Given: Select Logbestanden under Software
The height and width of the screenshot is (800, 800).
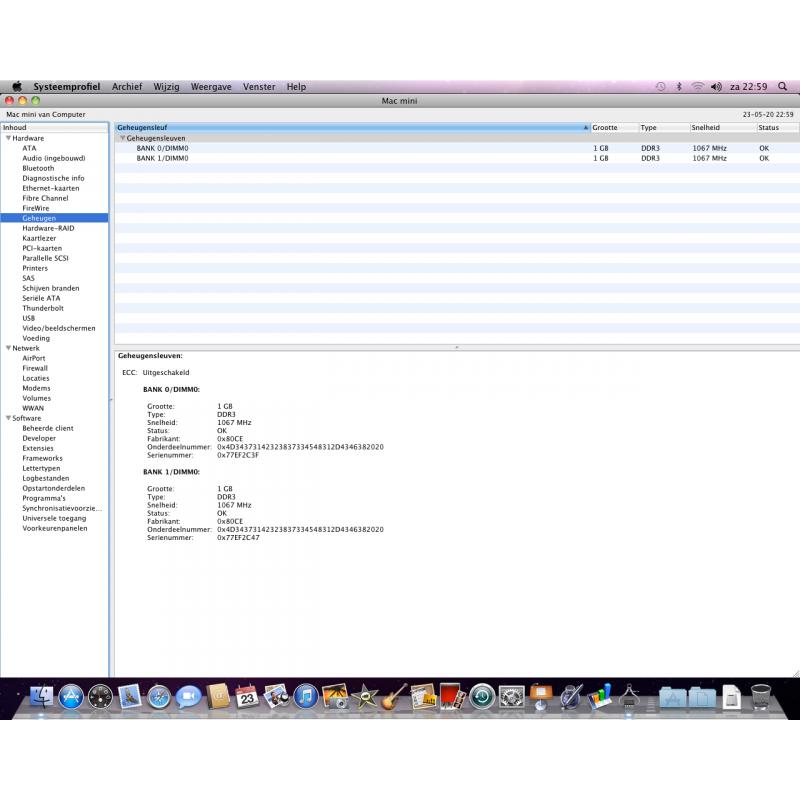Looking at the screenshot, I should click(x=45, y=478).
